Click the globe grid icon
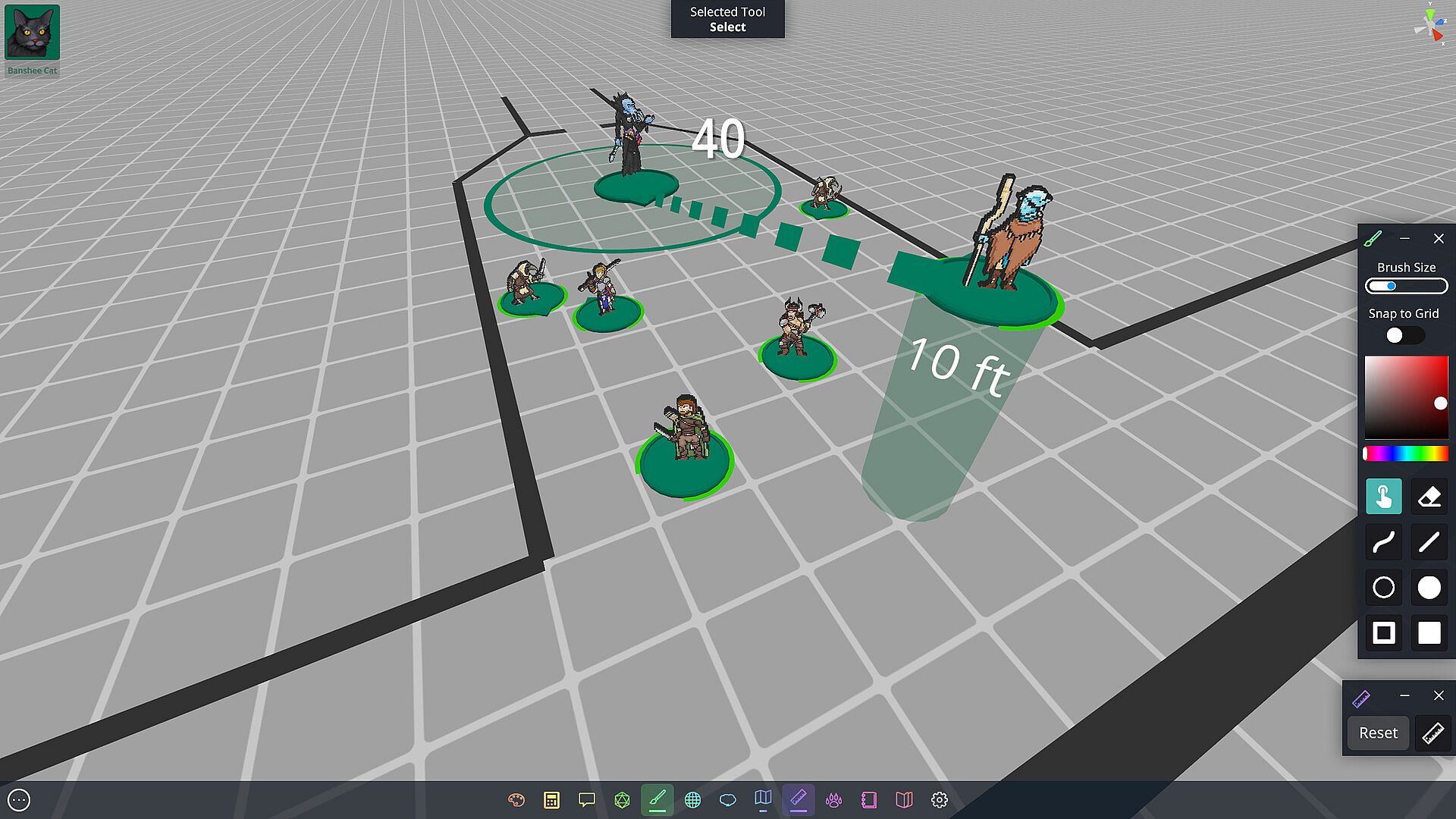The image size is (1456, 819). pyautogui.click(x=692, y=800)
